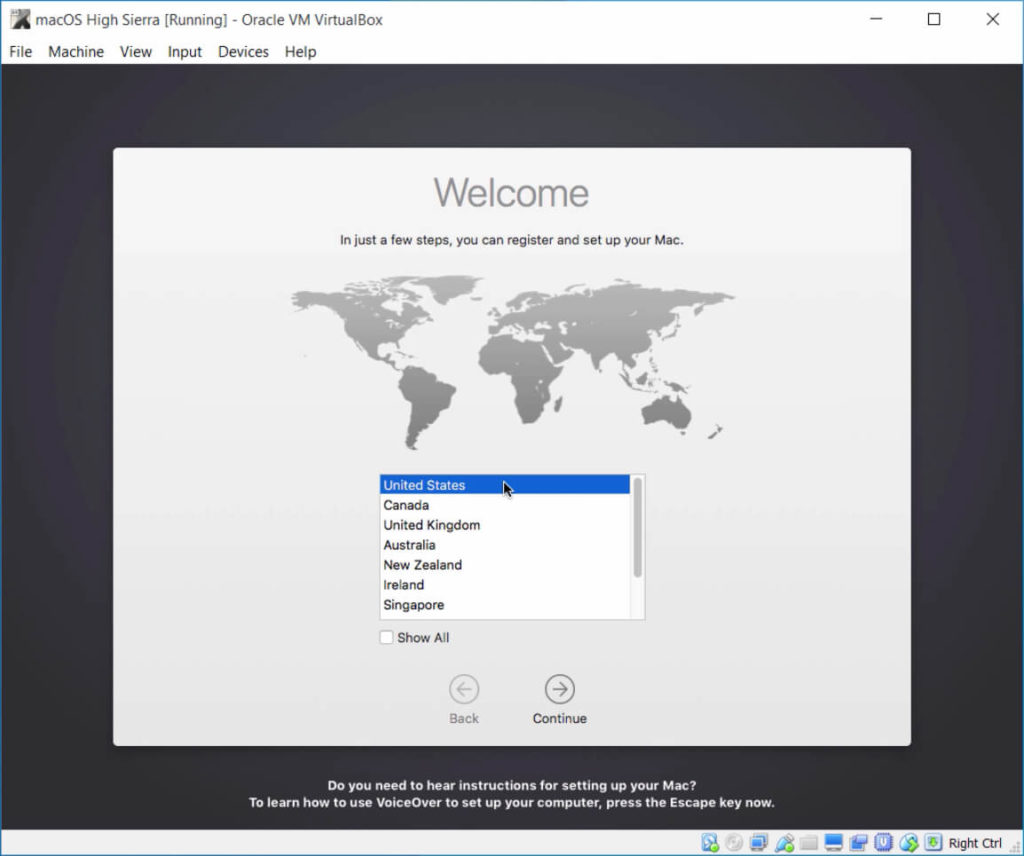Image resolution: width=1024 pixels, height=856 pixels.
Task: Choose United Kingdom from the list
Action: [431, 525]
